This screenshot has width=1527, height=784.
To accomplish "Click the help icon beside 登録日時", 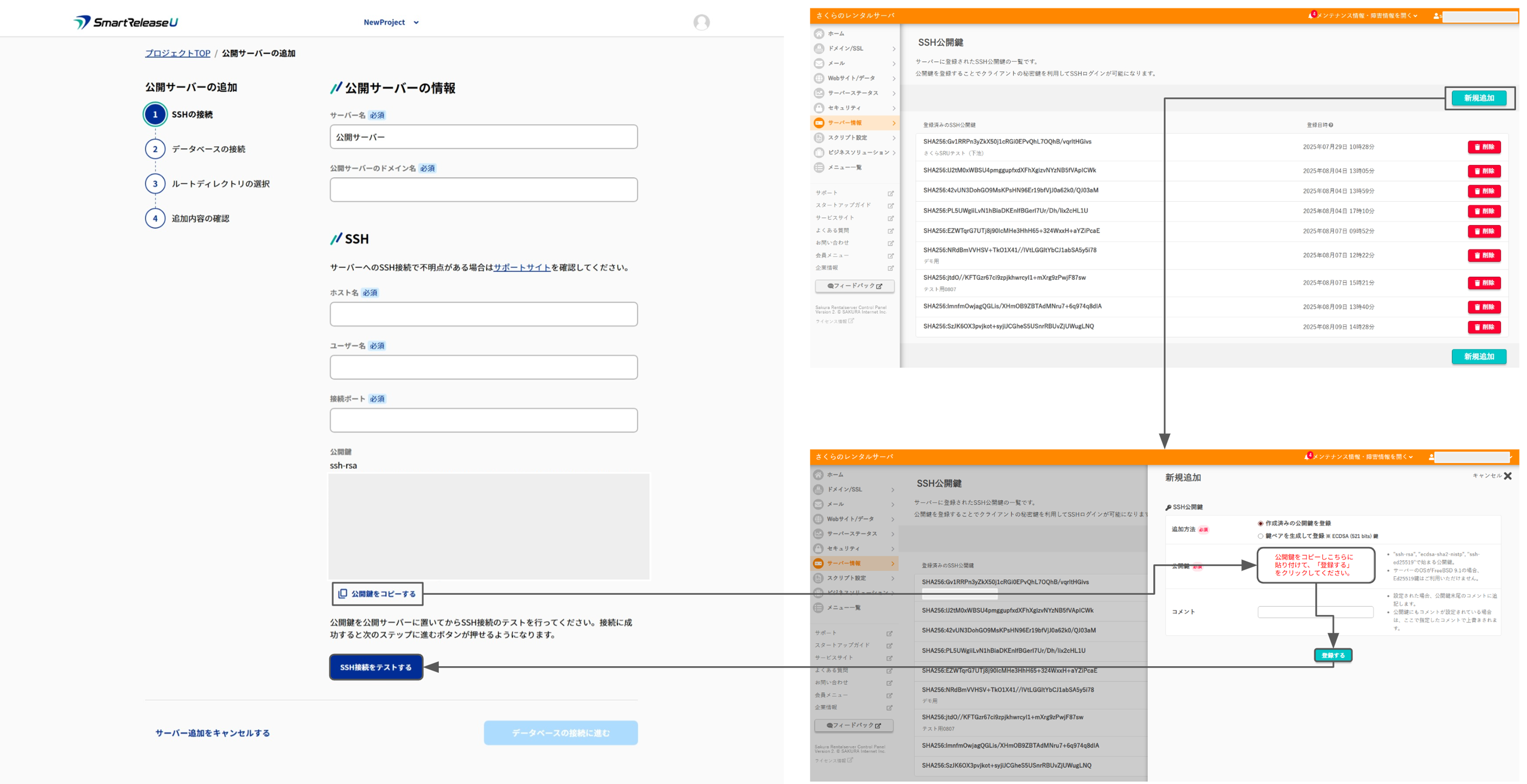I will (1331, 125).
